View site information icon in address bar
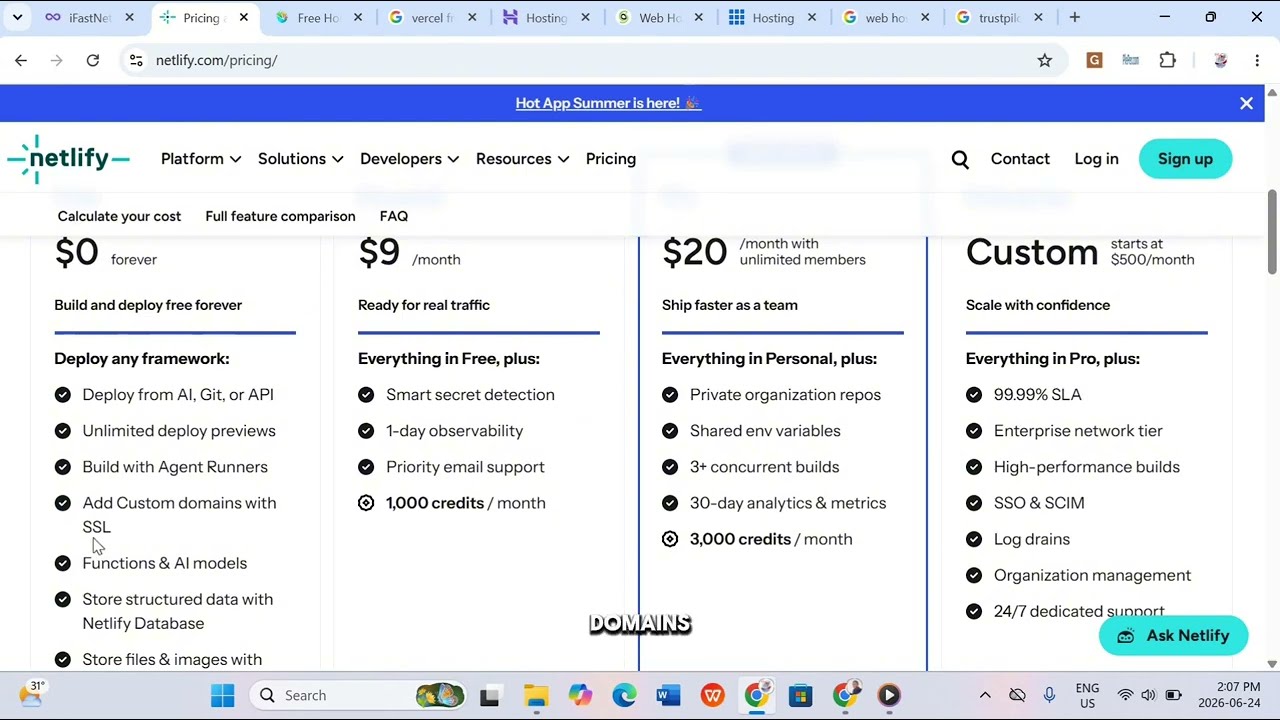Image resolution: width=1280 pixels, height=720 pixels. click(136, 60)
